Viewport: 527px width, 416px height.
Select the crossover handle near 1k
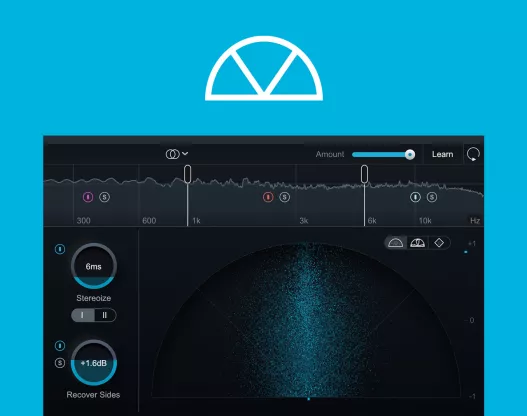click(188, 174)
